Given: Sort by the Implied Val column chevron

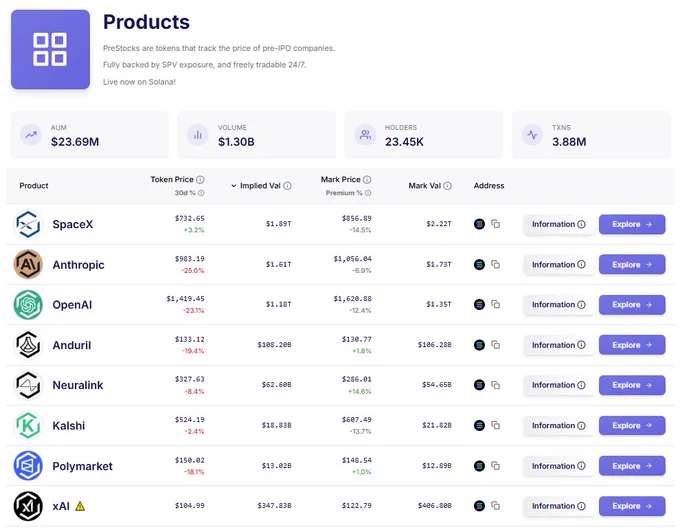Looking at the screenshot, I should [233, 186].
